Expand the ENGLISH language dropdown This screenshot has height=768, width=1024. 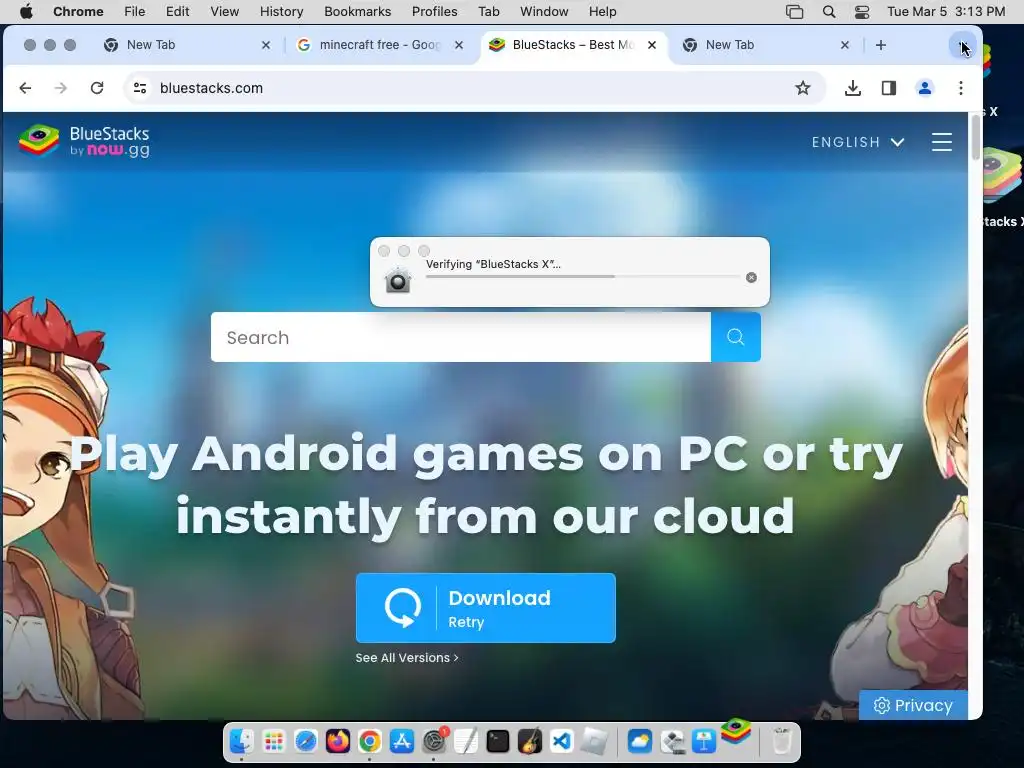[x=857, y=142]
